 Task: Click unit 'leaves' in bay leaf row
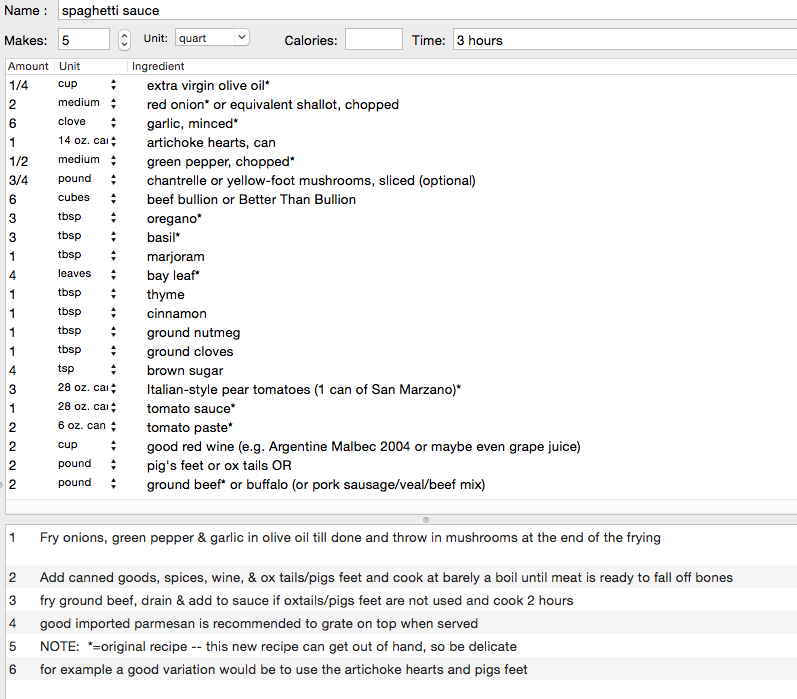[x=74, y=273]
